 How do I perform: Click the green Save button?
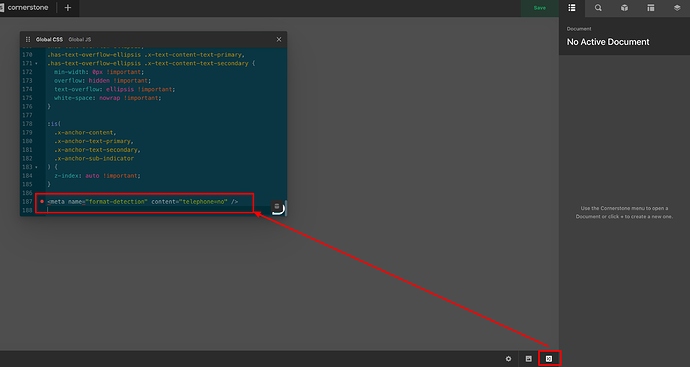point(540,8)
